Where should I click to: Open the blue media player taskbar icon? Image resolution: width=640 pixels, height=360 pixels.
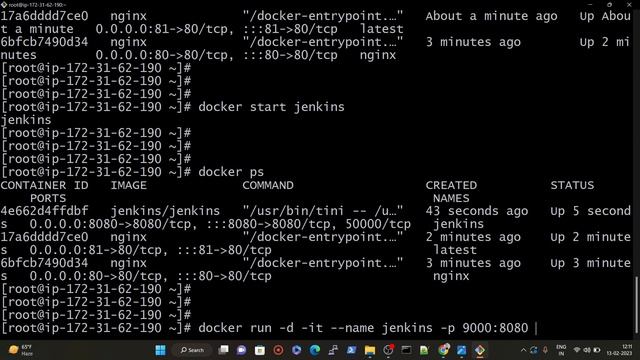(x=297, y=350)
